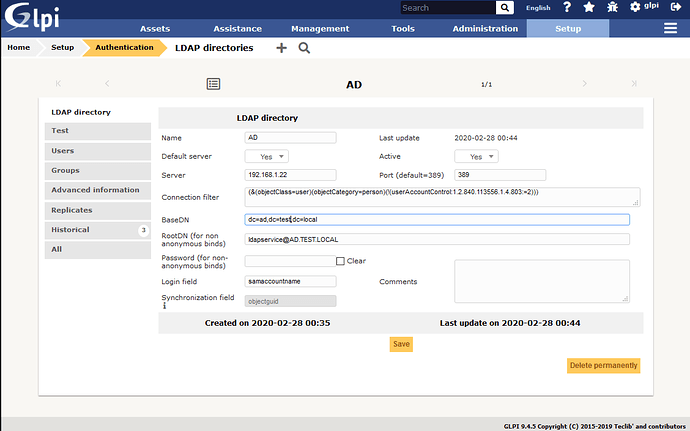Image resolution: width=690 pixels, height=431 pixels.
Task: Open the Tools menu
Action: point(403,29)
